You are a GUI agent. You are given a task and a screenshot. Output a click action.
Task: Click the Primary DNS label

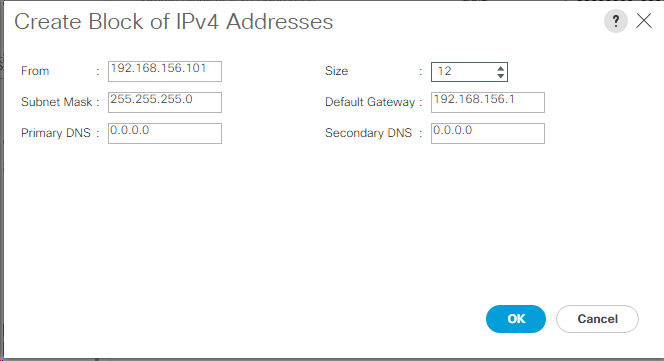(56, 133)
